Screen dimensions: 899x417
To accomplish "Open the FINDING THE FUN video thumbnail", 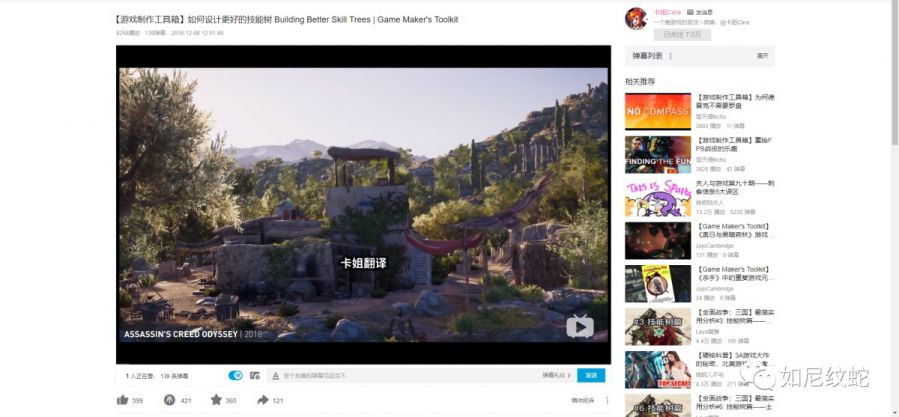I will click(658, 154).
